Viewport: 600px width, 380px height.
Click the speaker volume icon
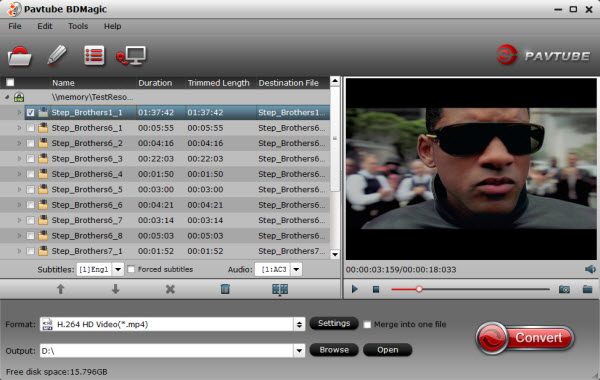pos(590,269)
